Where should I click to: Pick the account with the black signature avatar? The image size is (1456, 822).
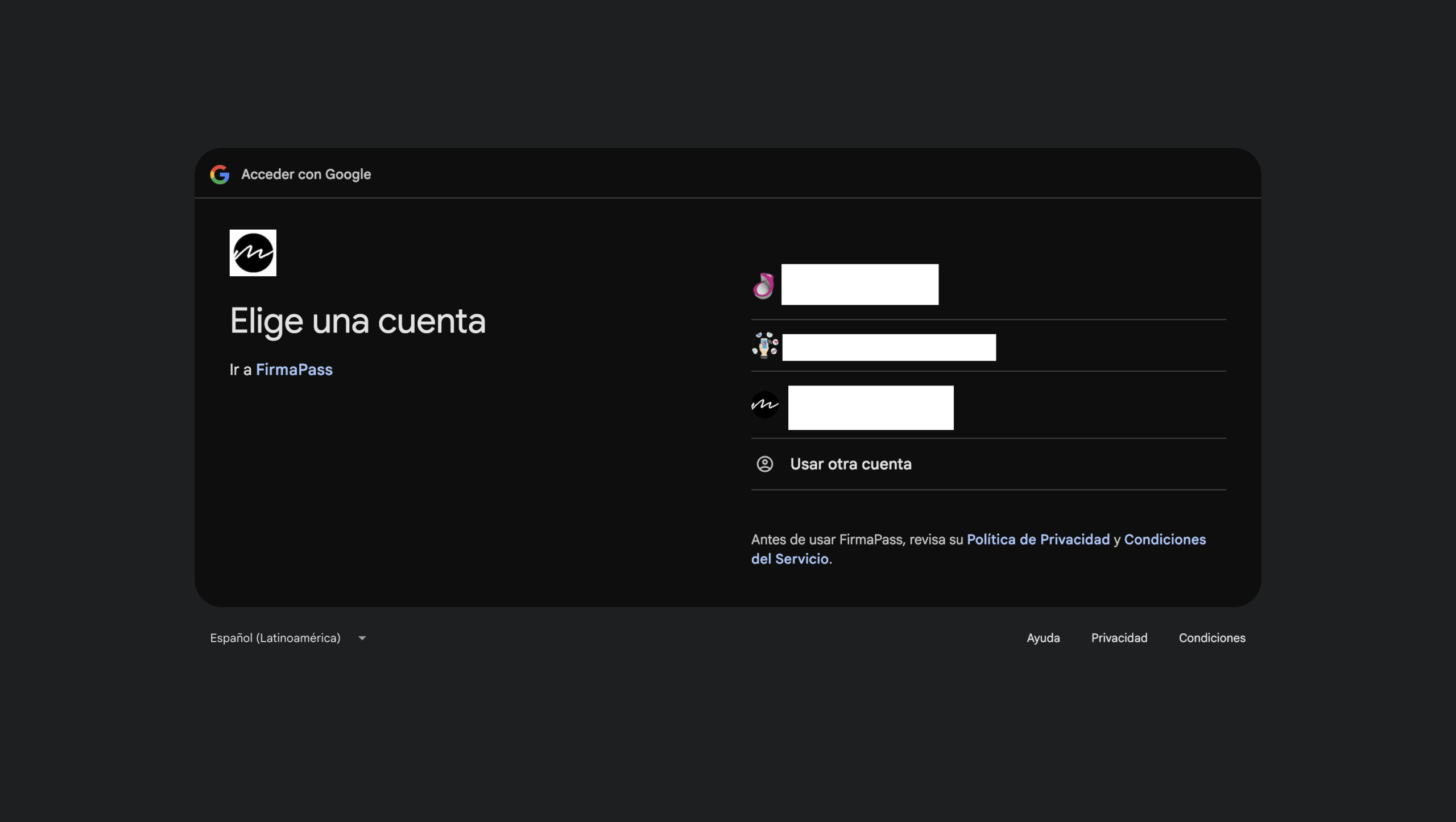click(x=988, y=405)
